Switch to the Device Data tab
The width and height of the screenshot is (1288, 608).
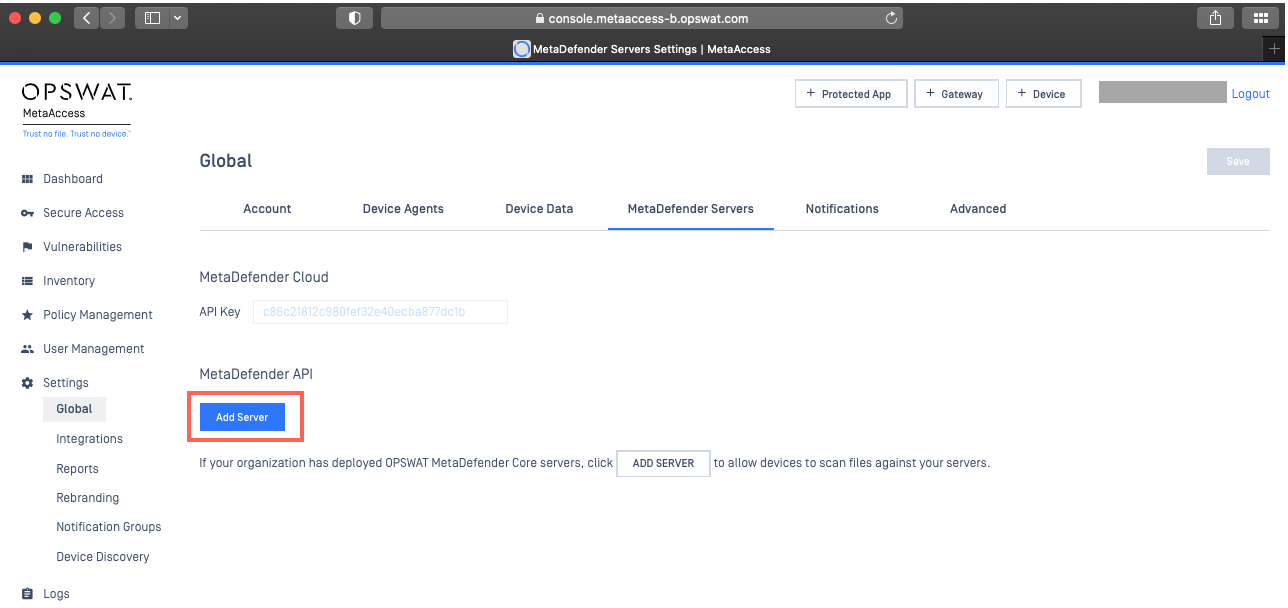(x=539, y=209)
